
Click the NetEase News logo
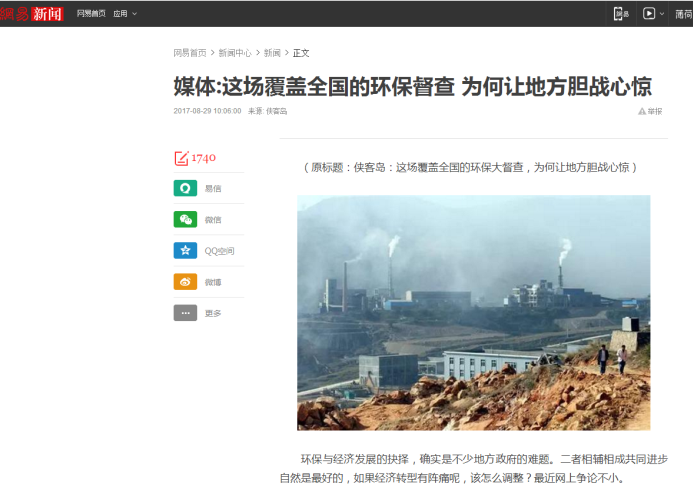click(31, 14)
